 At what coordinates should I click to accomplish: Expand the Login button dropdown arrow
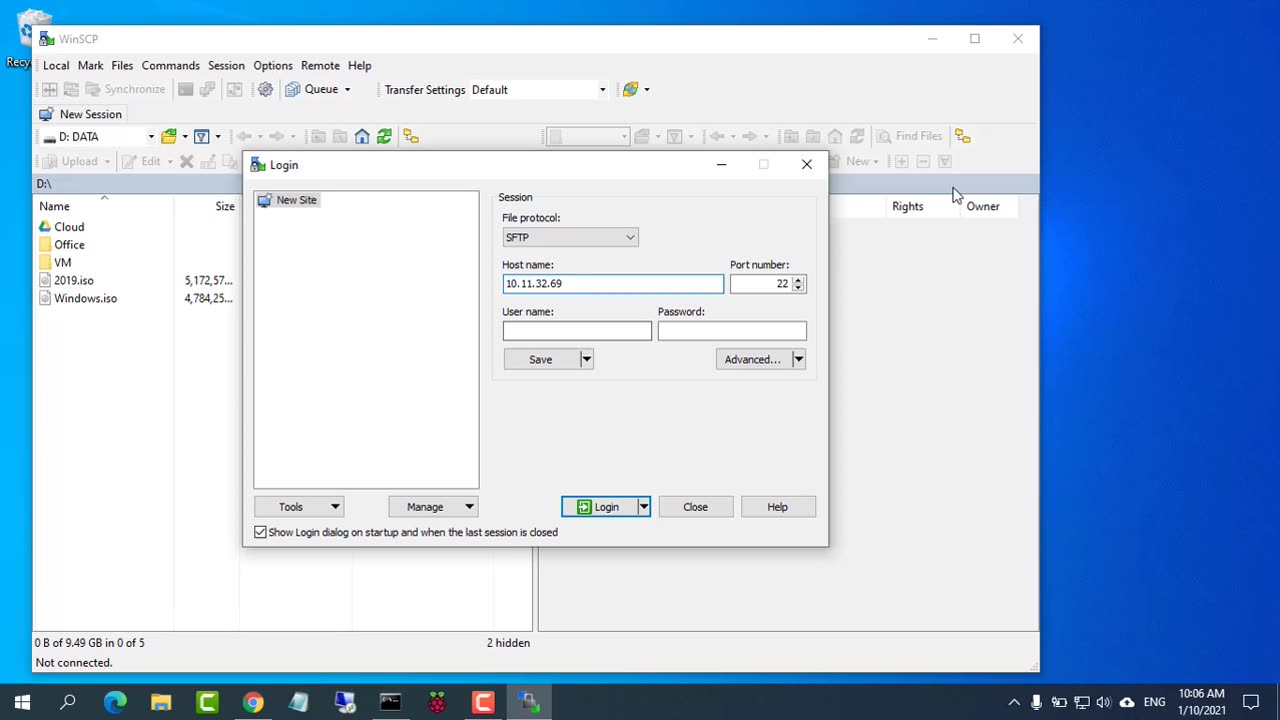tap(644, 507)
